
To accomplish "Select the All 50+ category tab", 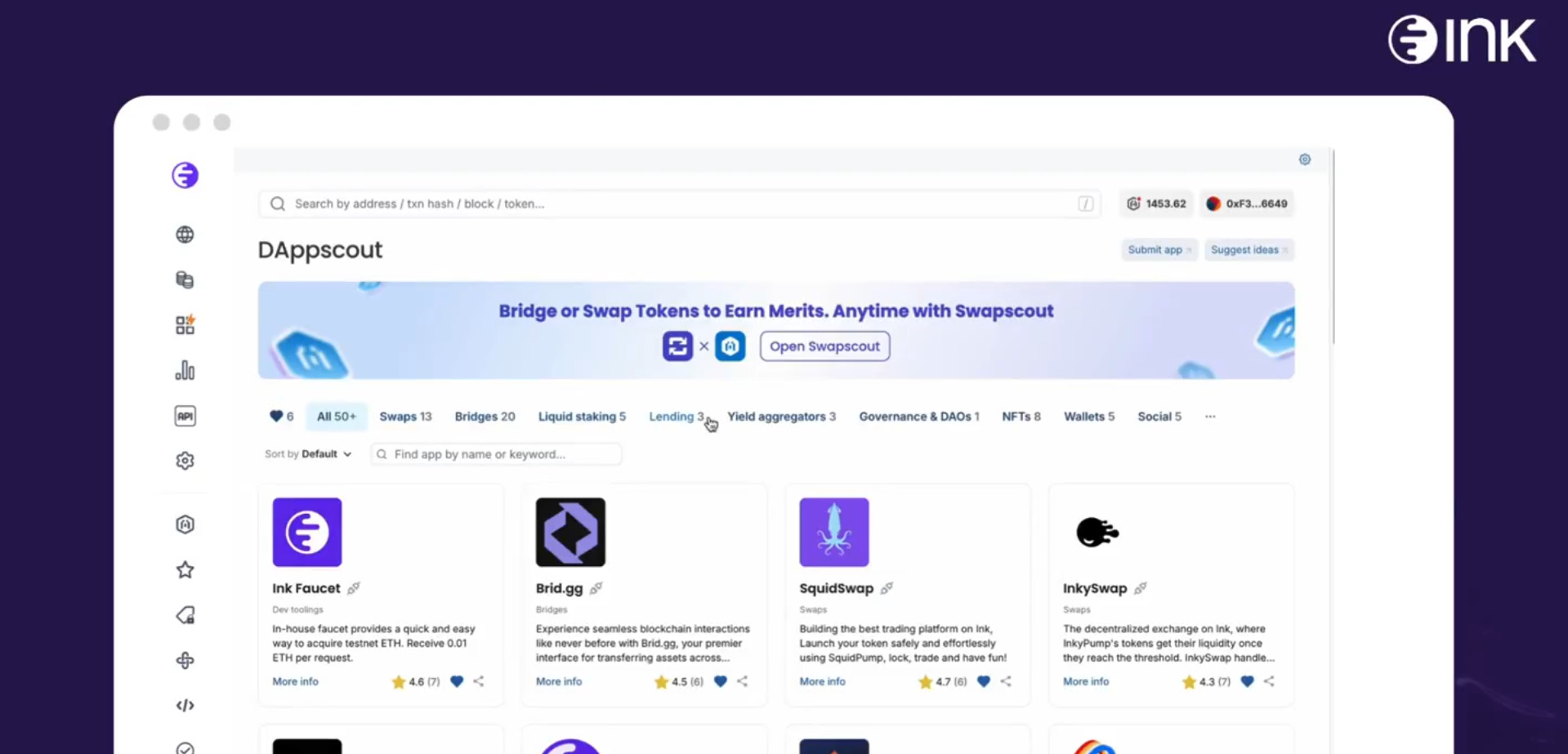I will click(337, 417).
